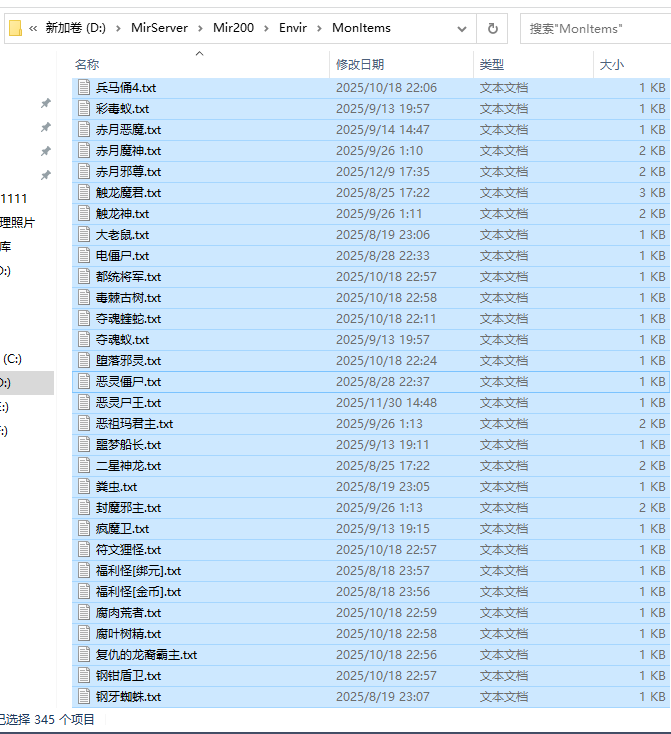Viewport: 671px width, 734px height.
Task: Click in the 搜索"MonItems" search box
Action: tap(595, 29)
